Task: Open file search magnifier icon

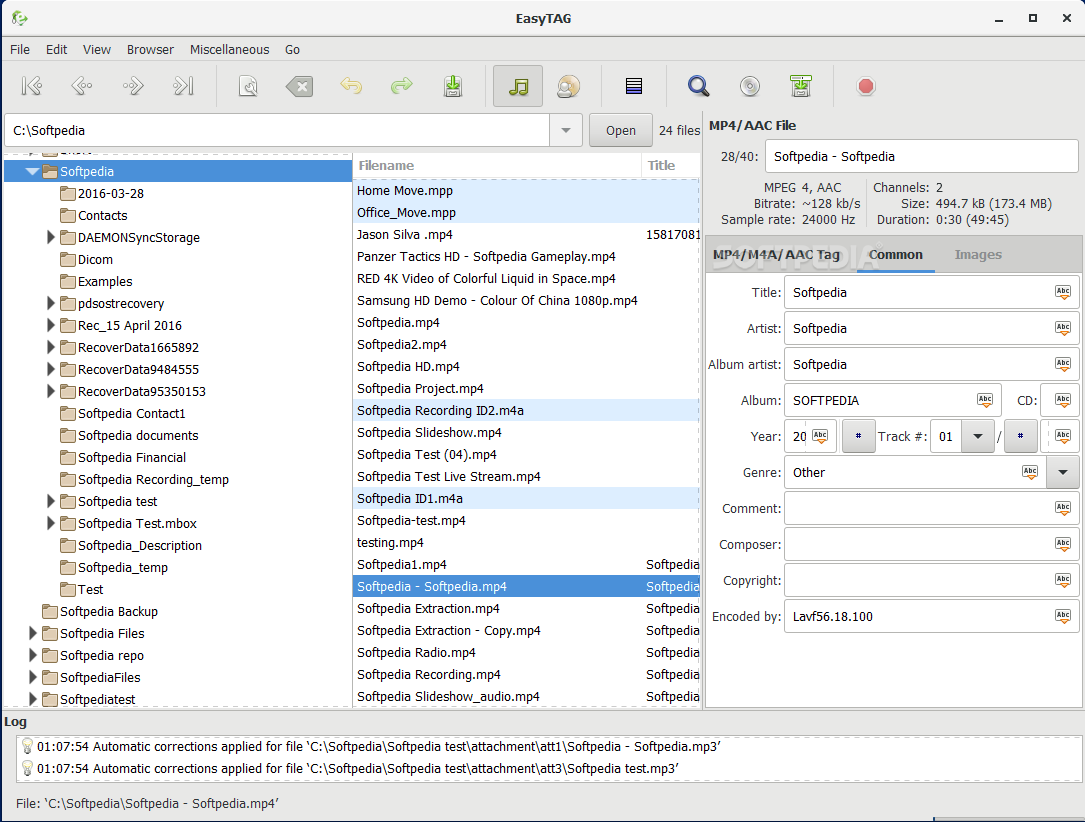Action: pyautogui.click(x=699, y=86)
